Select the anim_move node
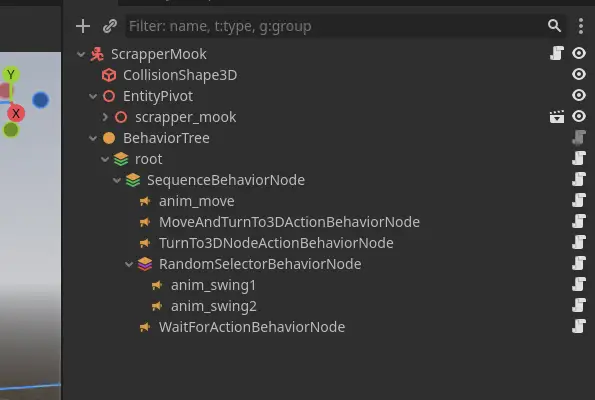 pos(197,201)
